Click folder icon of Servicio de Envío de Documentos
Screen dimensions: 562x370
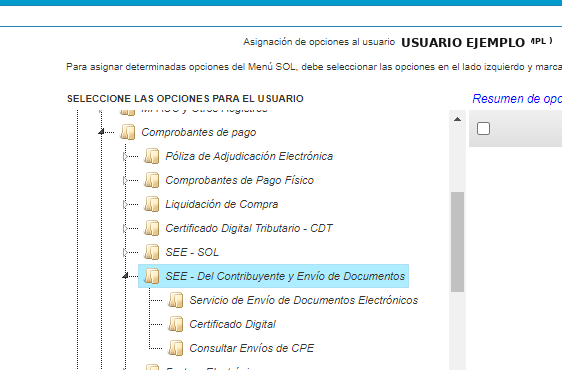point(176,300)
